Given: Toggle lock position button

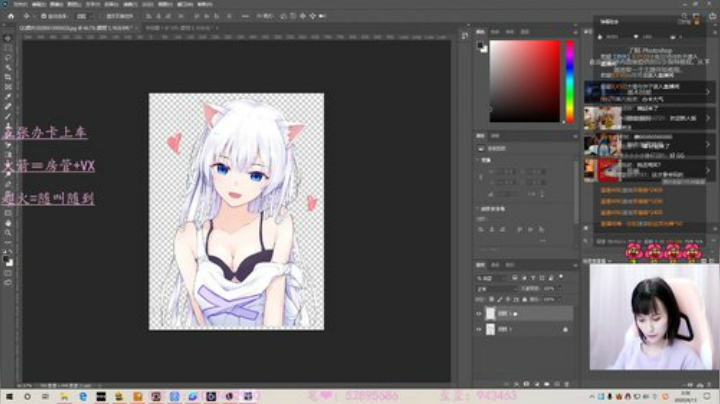Looking at the screenshot, I should click(x=508, y=299).
